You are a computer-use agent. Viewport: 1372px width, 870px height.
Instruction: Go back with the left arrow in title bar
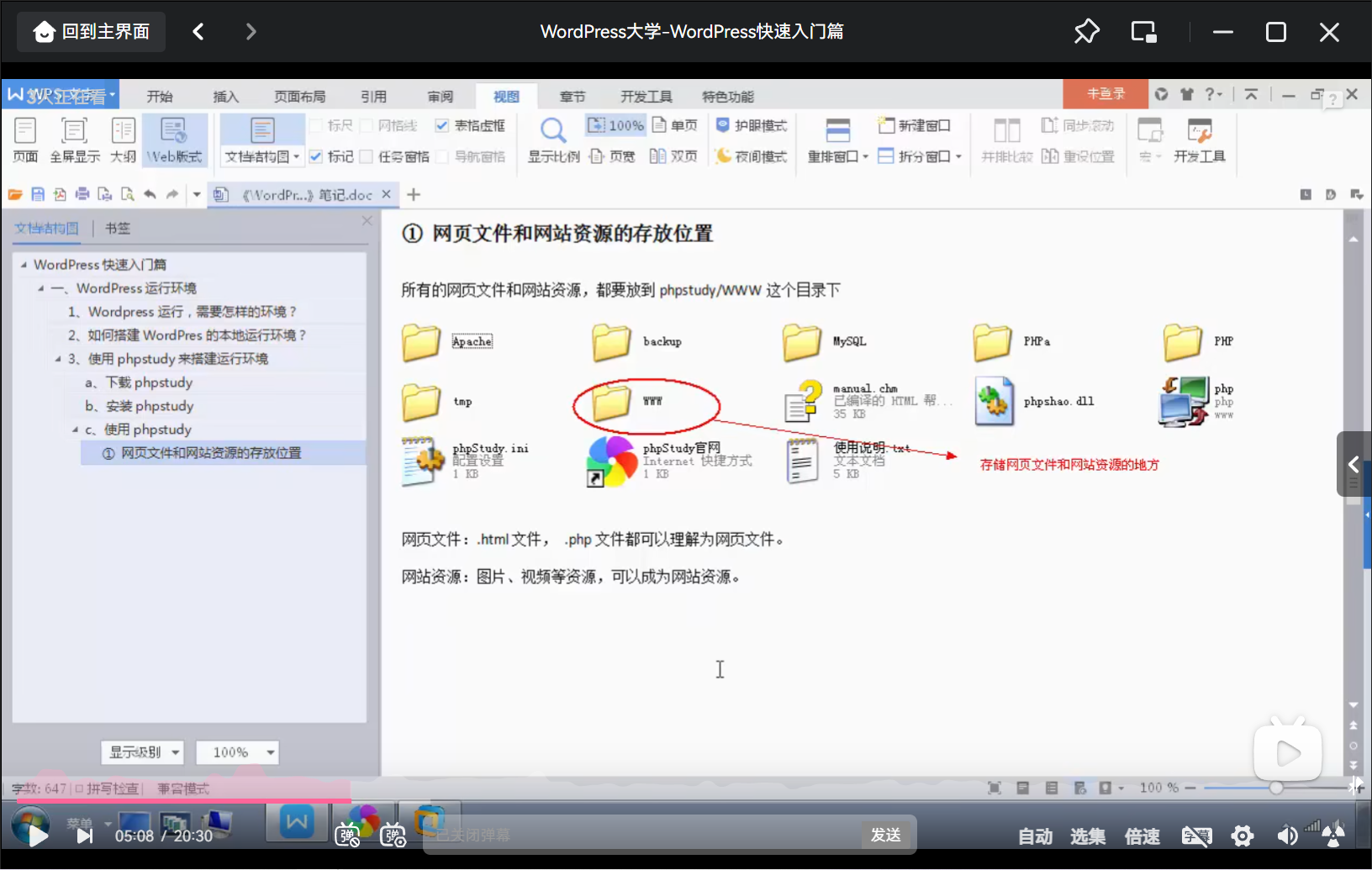[198, 32]
